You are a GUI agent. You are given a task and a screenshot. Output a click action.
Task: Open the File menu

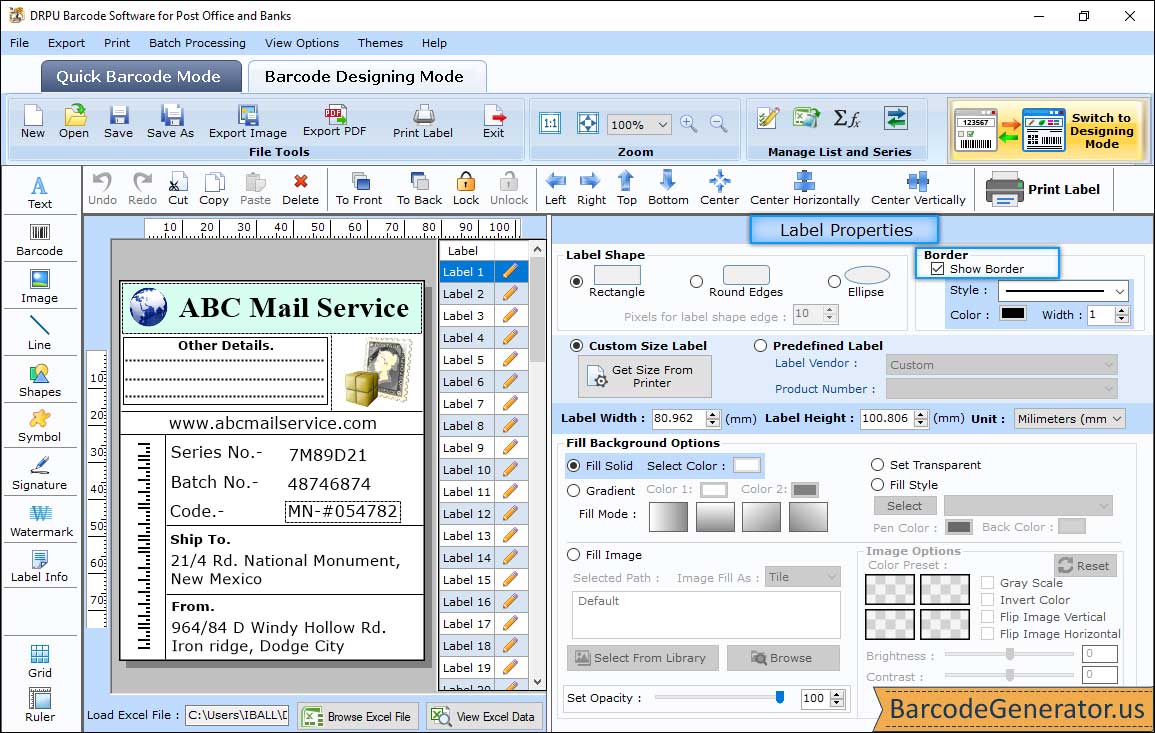pos(19,43)
